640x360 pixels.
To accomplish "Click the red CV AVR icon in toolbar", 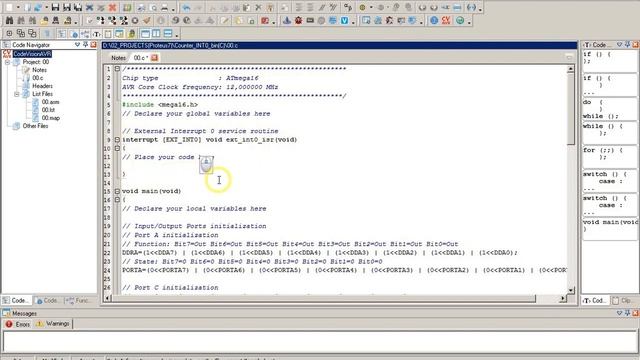I will (446, 20).
